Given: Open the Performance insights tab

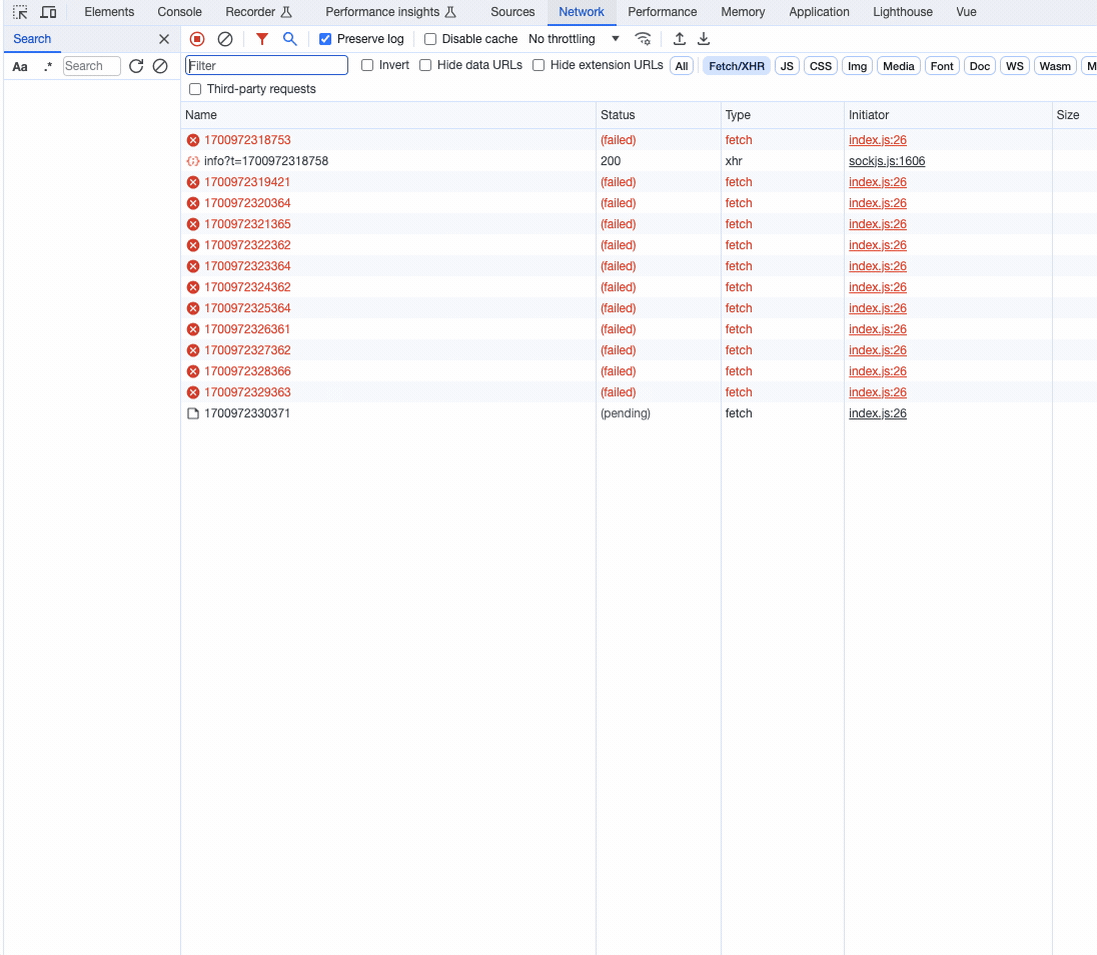Looking at the screenshot, I should tap(390, 12).
